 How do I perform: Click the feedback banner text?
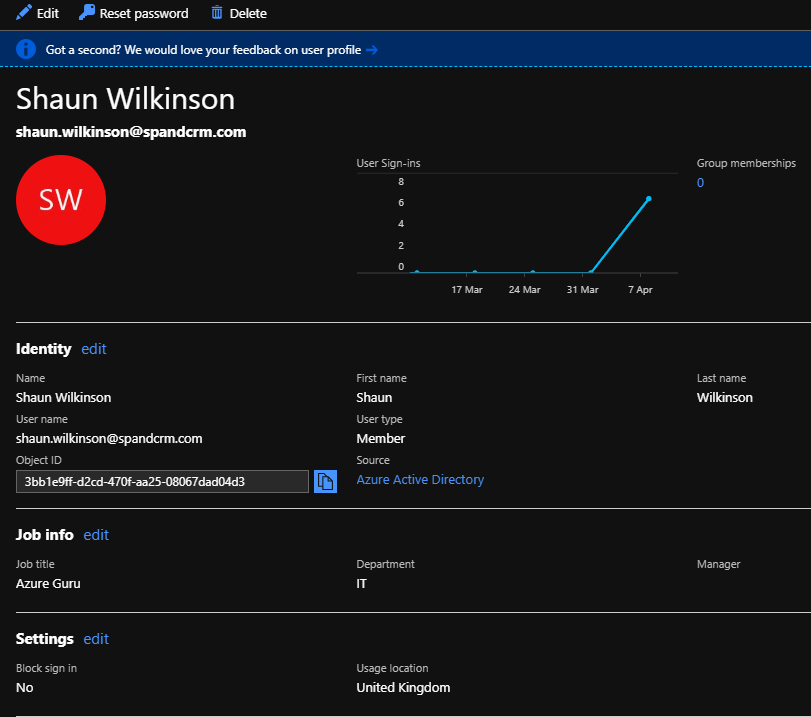click(x=200, y=48)
